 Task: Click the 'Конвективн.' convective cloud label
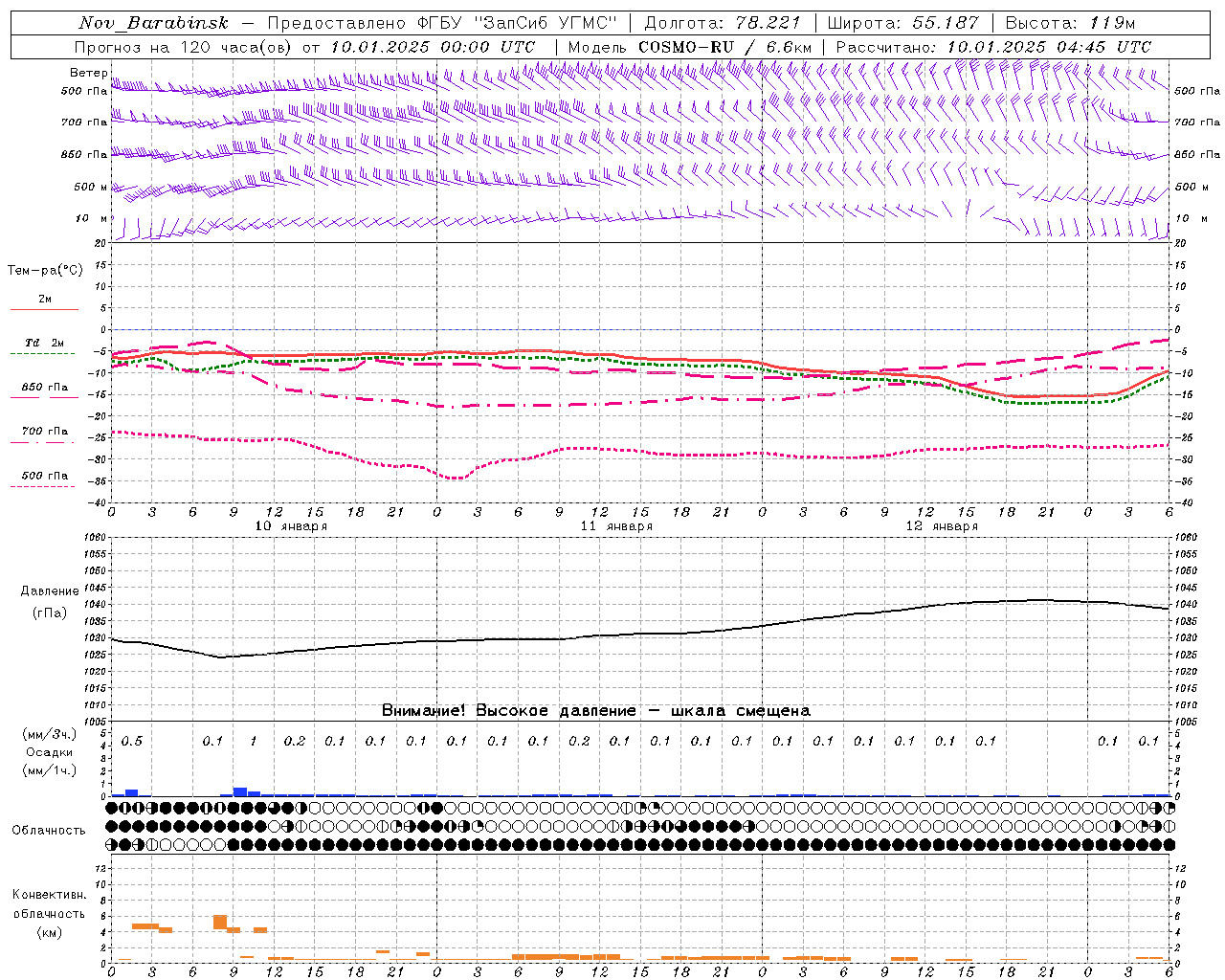tap(49, 894)
